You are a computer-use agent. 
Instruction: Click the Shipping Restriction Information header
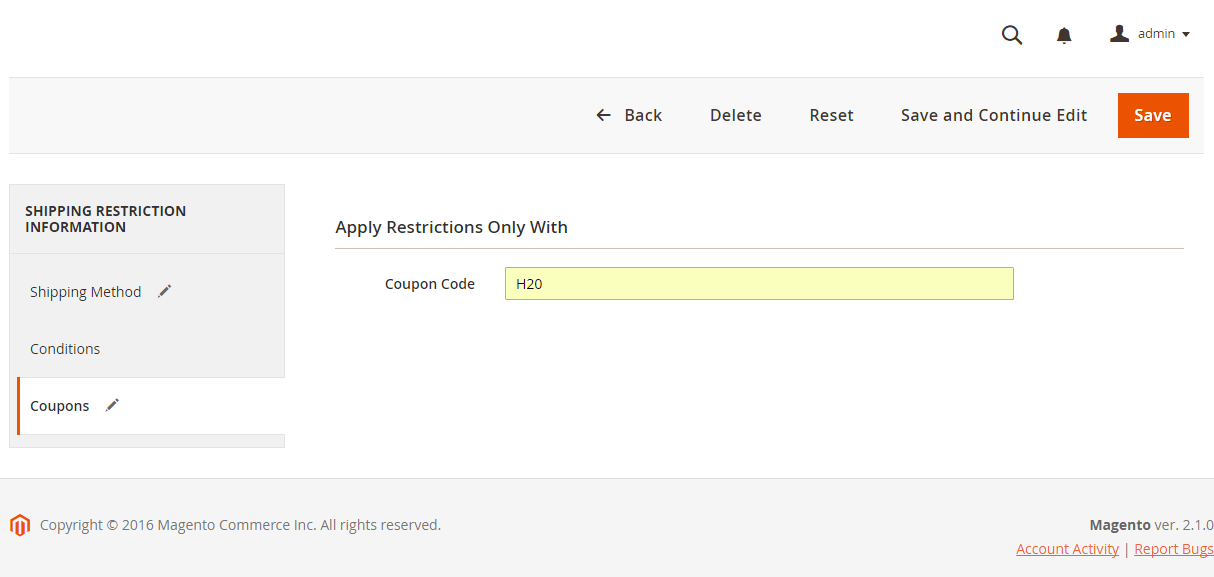pos(105,219)
